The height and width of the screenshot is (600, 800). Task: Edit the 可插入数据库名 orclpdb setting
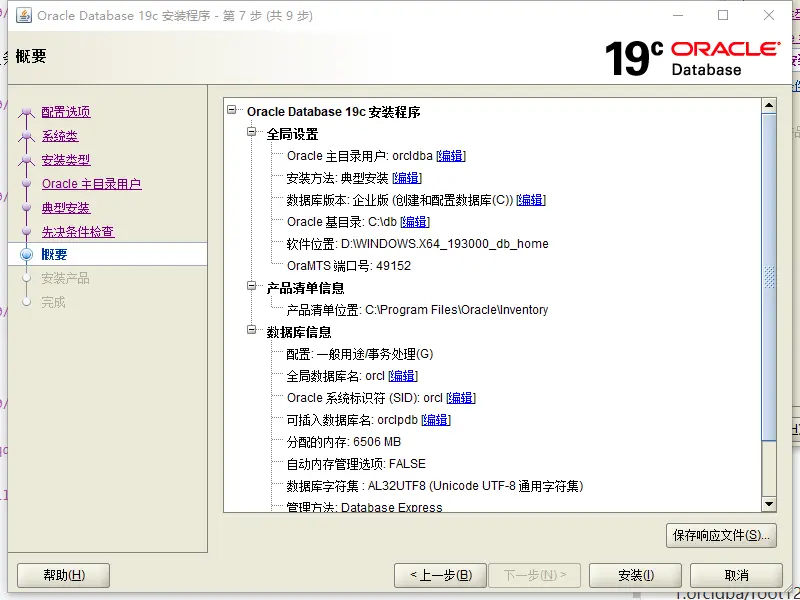[436, 420]
